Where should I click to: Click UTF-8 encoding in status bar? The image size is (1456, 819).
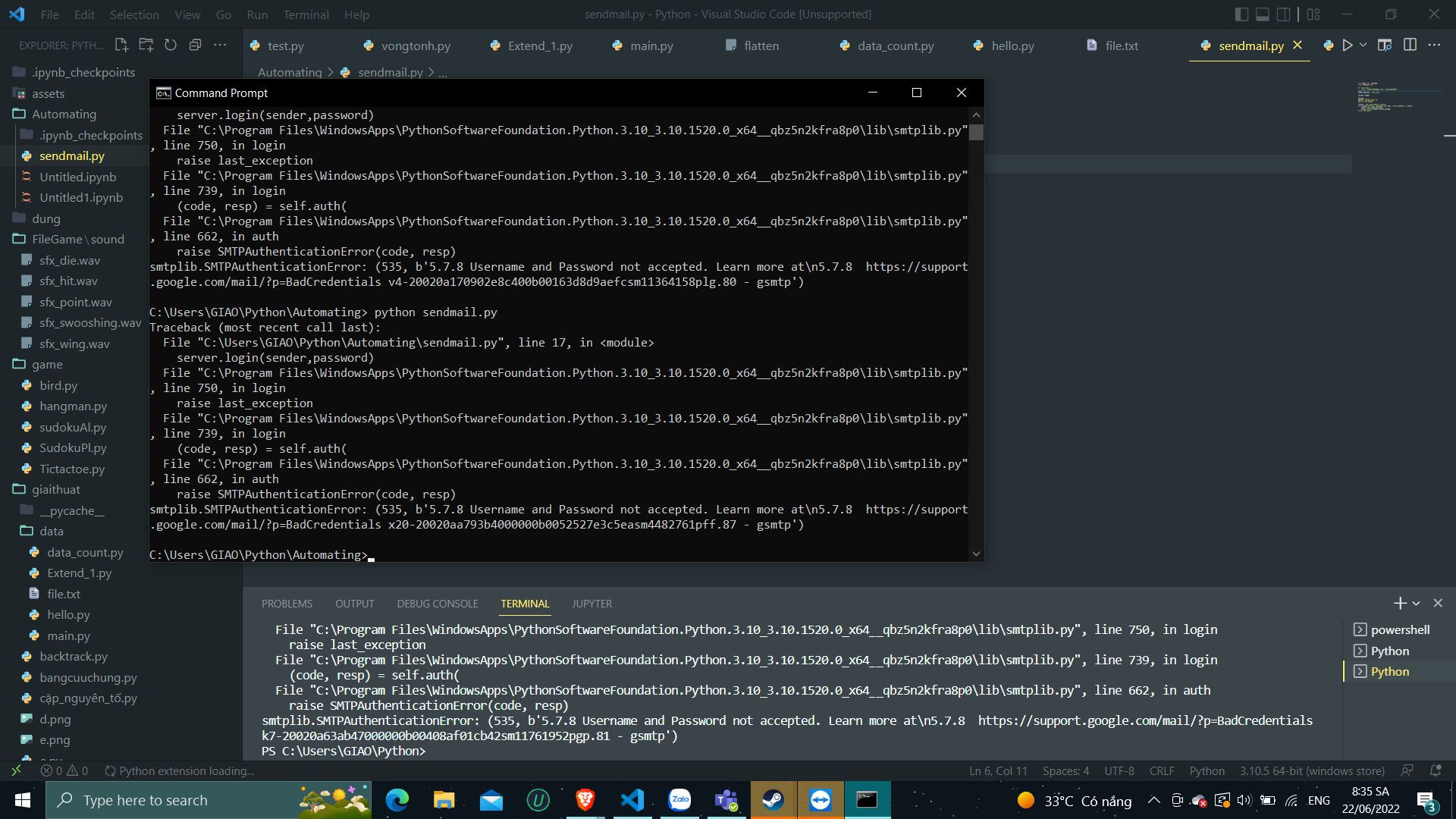pyautogui.click(x=1119, y=771)
